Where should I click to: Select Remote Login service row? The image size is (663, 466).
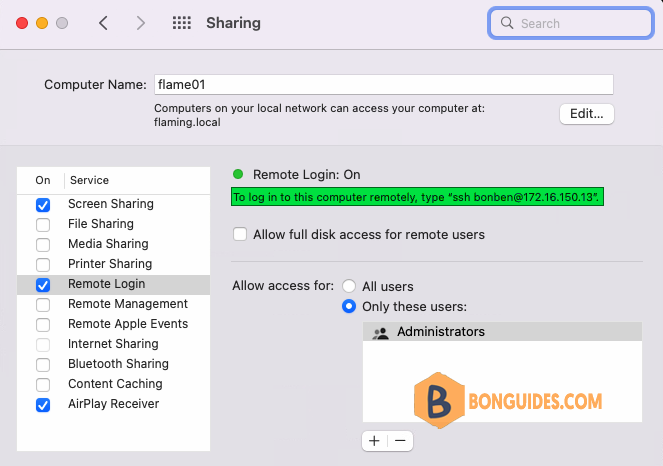tap(113, 285)
